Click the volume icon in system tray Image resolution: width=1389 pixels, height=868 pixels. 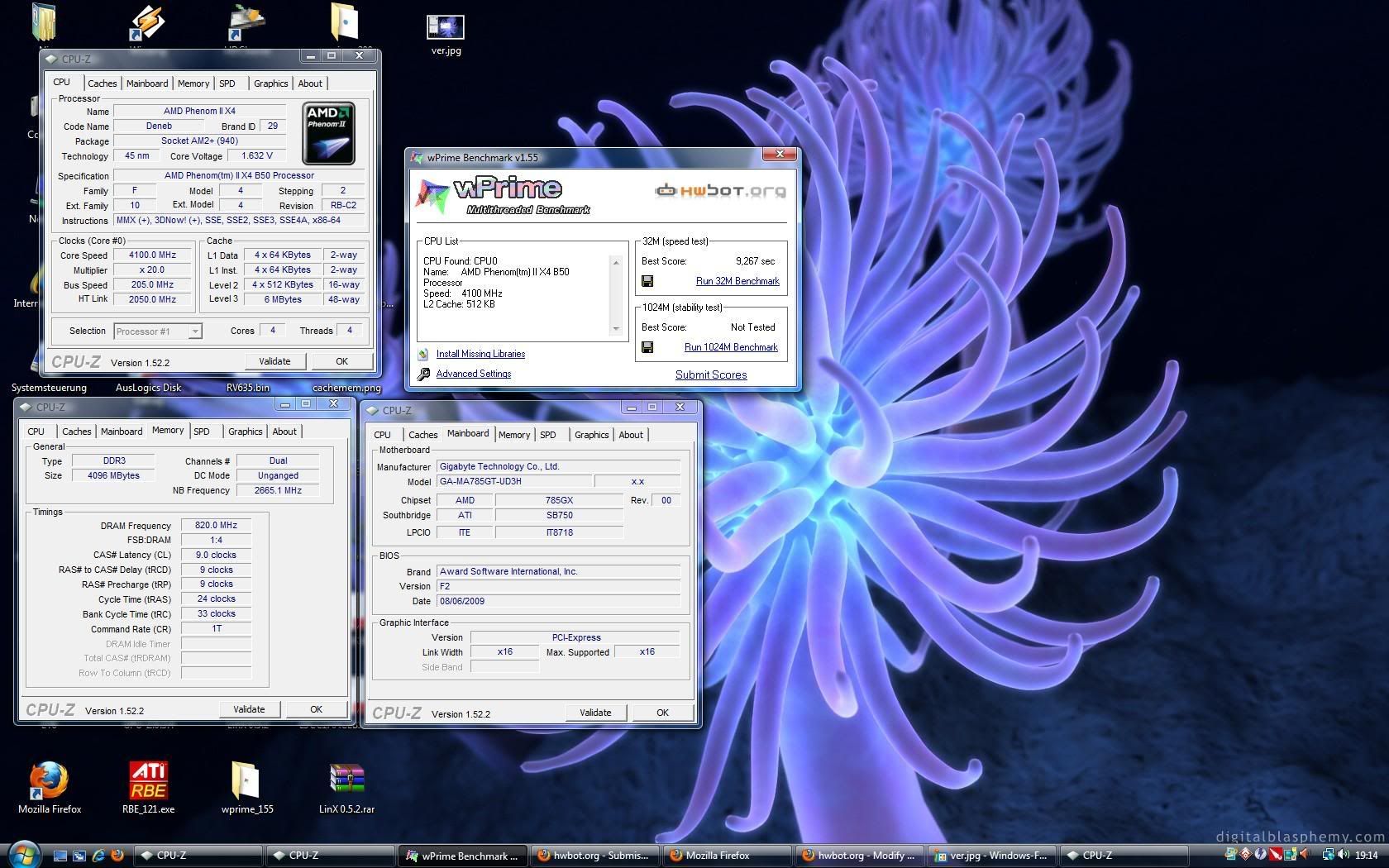pyautogui.click(x=1342, y=856)
